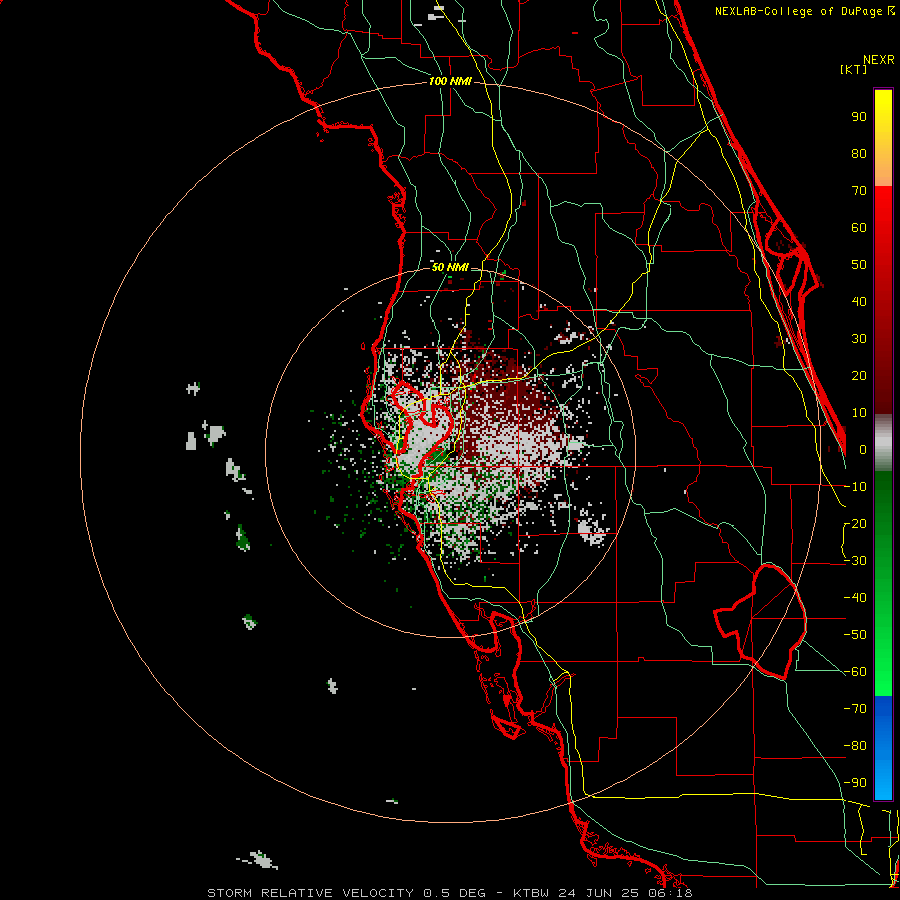Click the -20 value on velocity scale
This screenshot has height=900, width=900.
coord(855,523)
